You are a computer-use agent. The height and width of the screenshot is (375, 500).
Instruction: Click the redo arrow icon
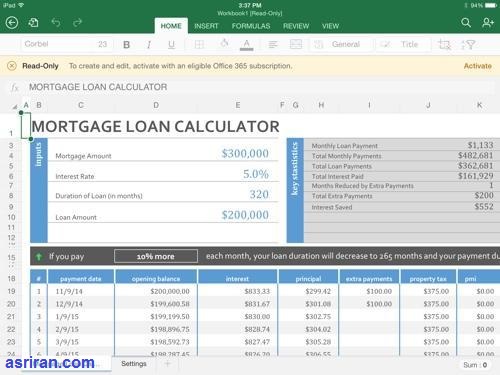tap(77, 23)
